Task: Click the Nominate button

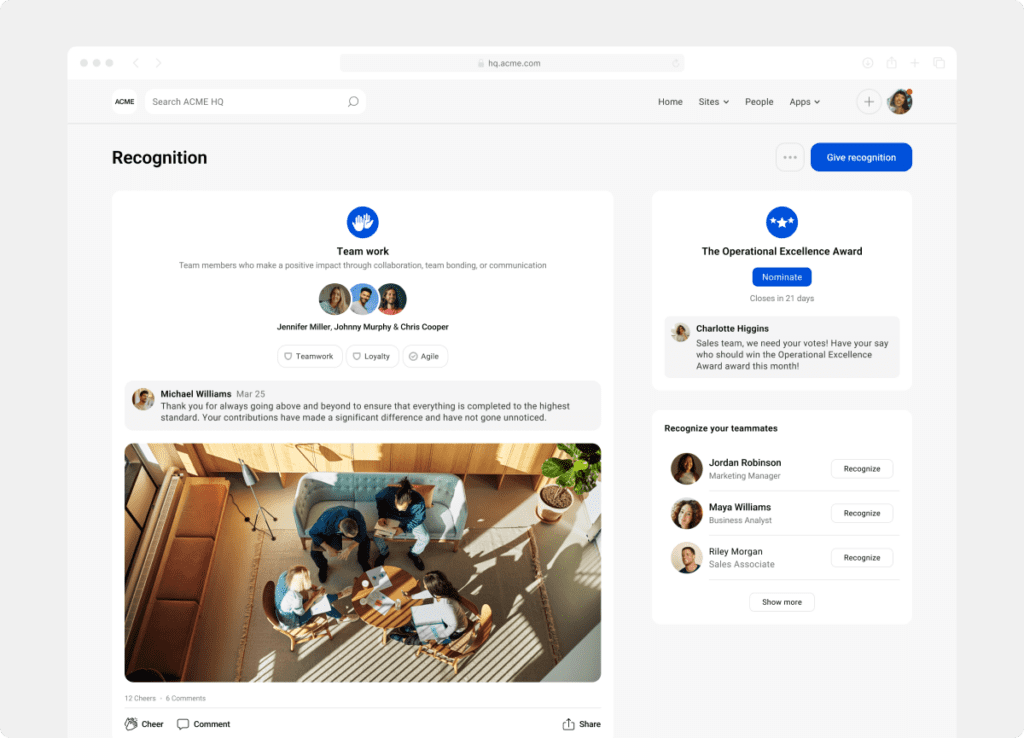Action: point(782,277)
